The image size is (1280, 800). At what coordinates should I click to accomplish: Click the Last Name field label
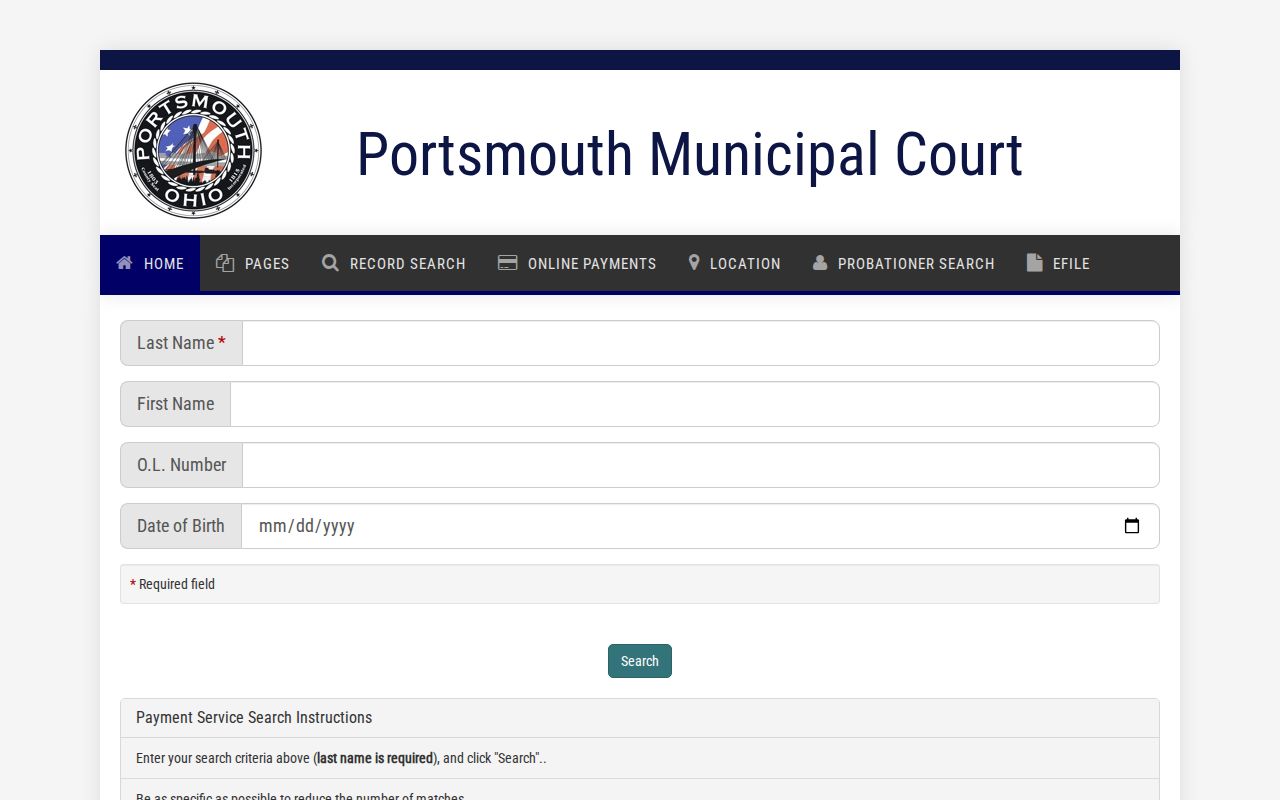click(x=181, y=343)
